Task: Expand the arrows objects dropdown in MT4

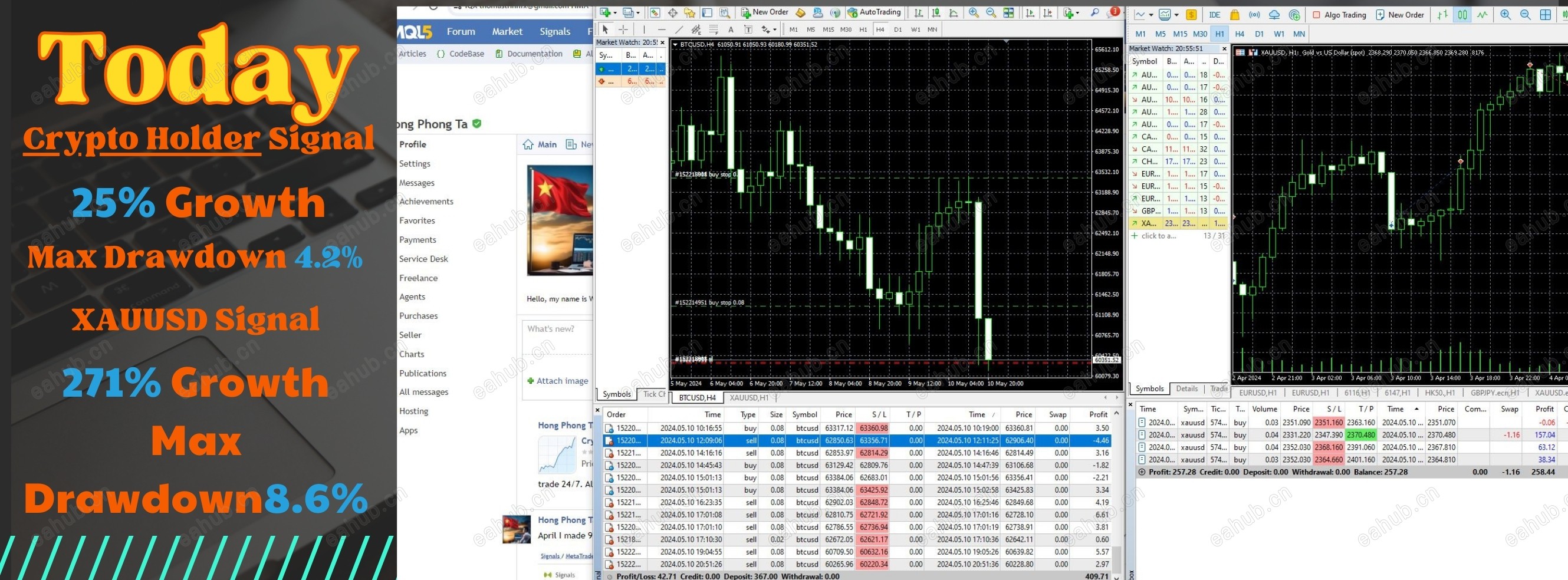Action: pos(774,30)
